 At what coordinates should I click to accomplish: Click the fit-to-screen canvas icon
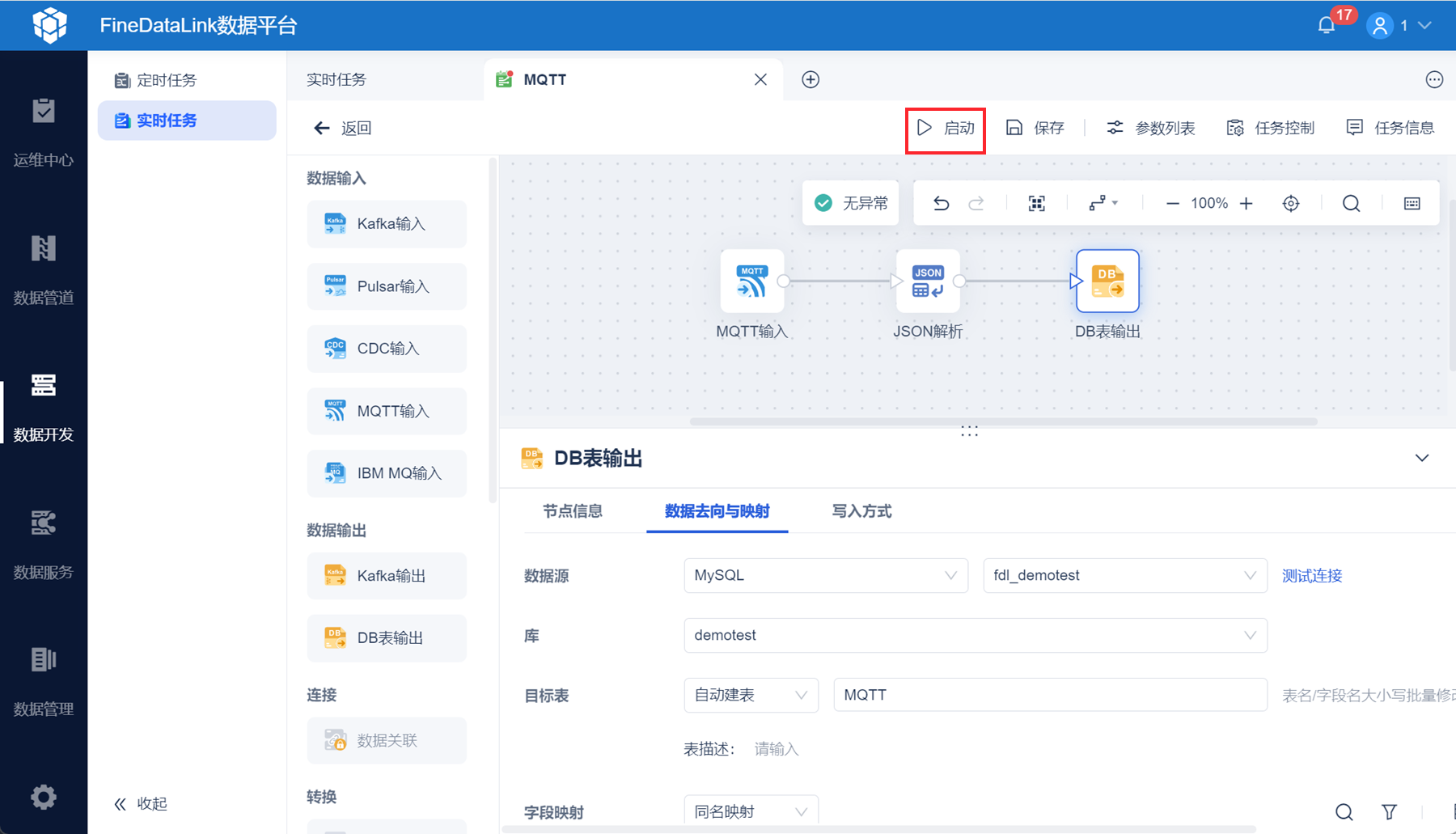[1037, 203]
